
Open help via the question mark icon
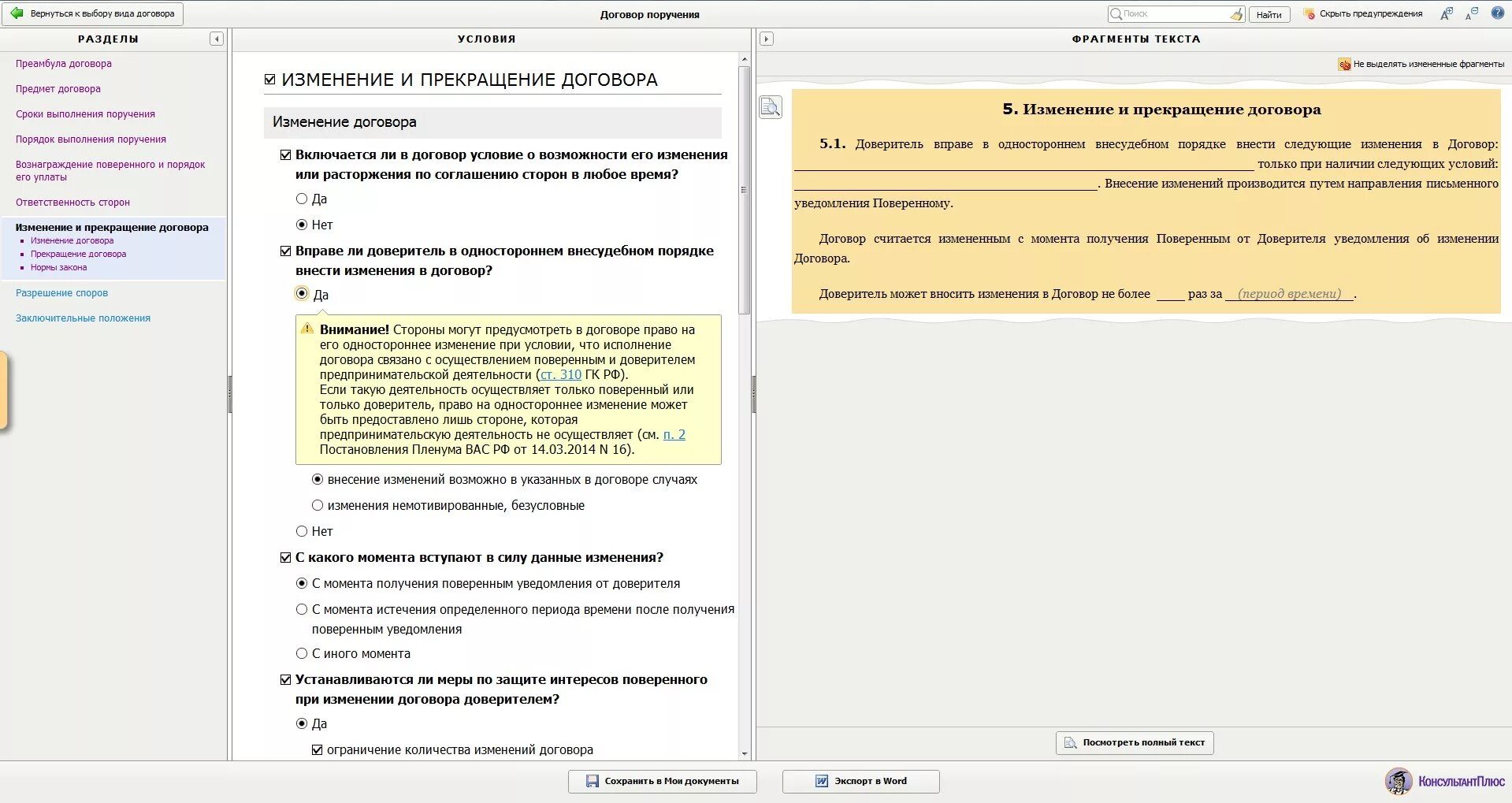coord(1498,13)
